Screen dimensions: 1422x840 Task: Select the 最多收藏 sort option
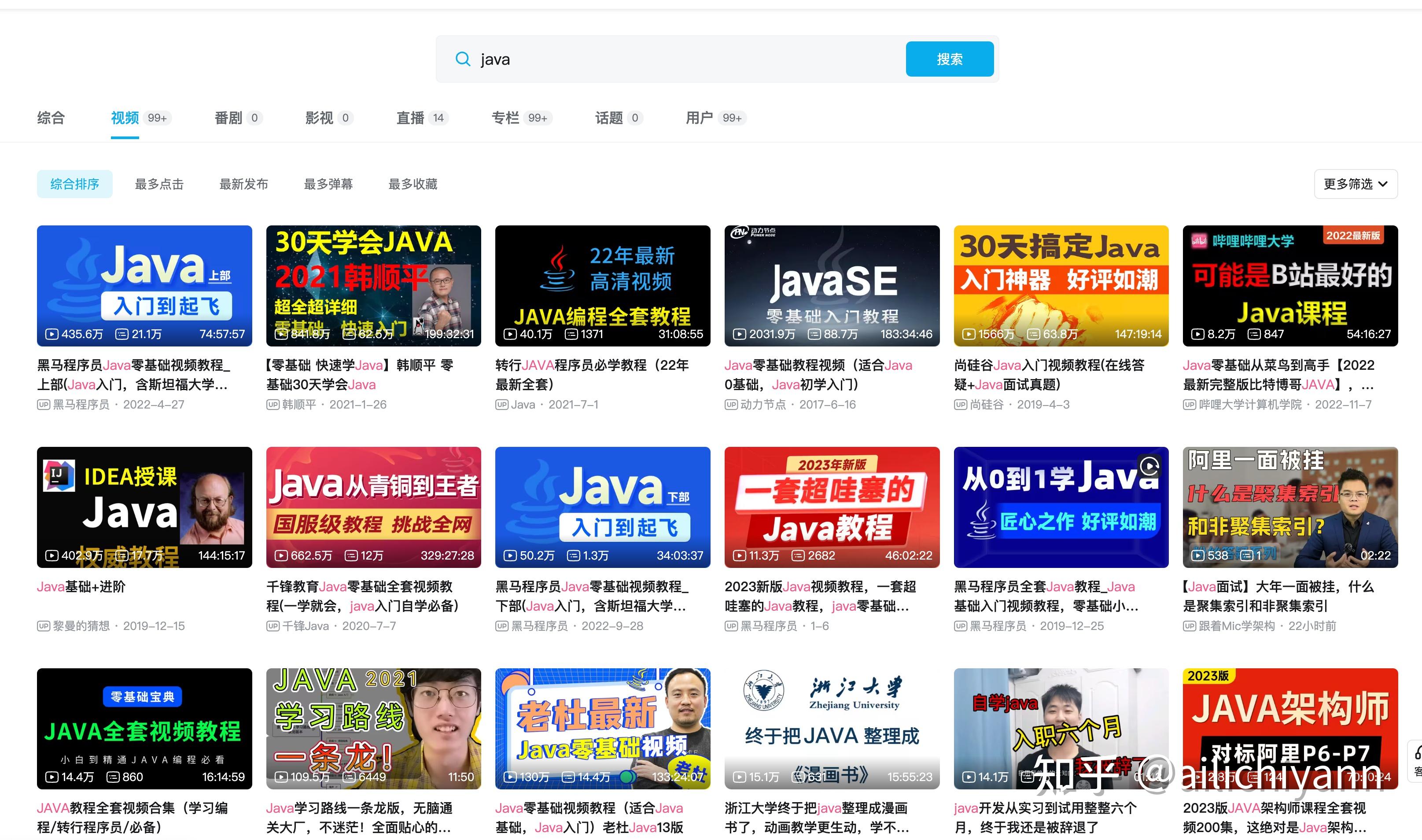[413, 184]
